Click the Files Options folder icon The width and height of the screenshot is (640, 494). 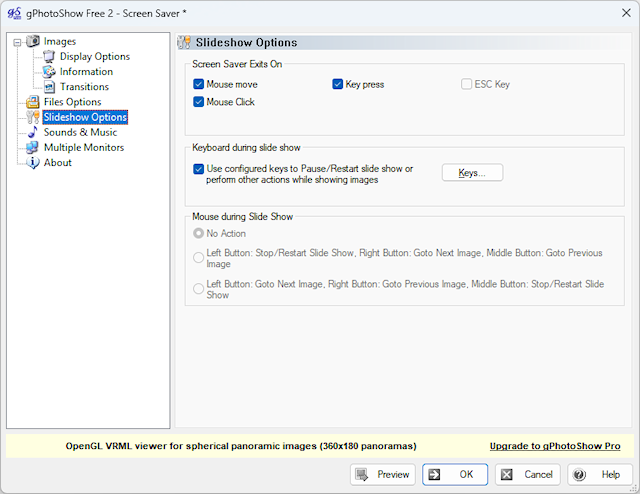[x=33, y=102]
